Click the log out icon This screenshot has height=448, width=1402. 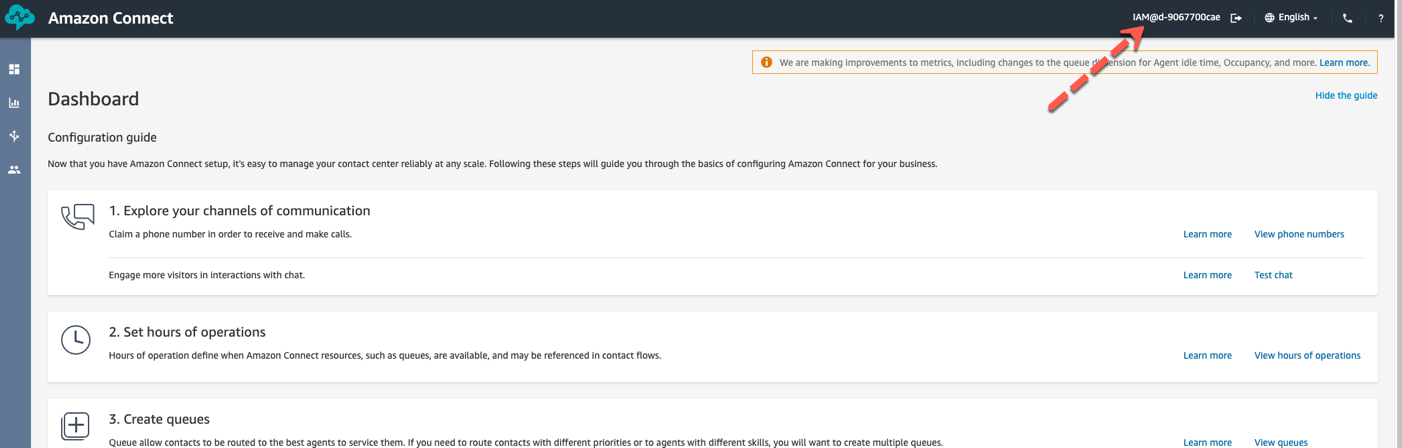pos(1236,18)
